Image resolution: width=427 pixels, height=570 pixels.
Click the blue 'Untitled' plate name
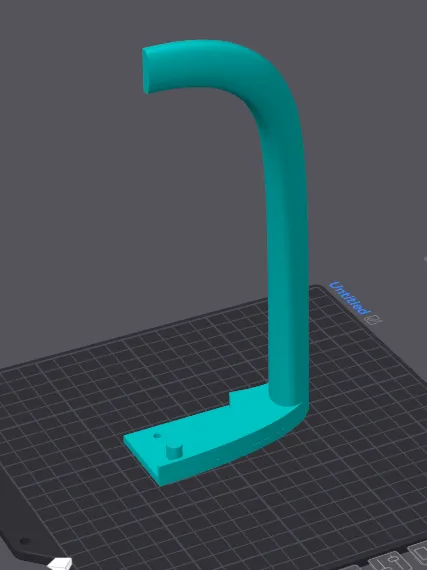[350, 298]
